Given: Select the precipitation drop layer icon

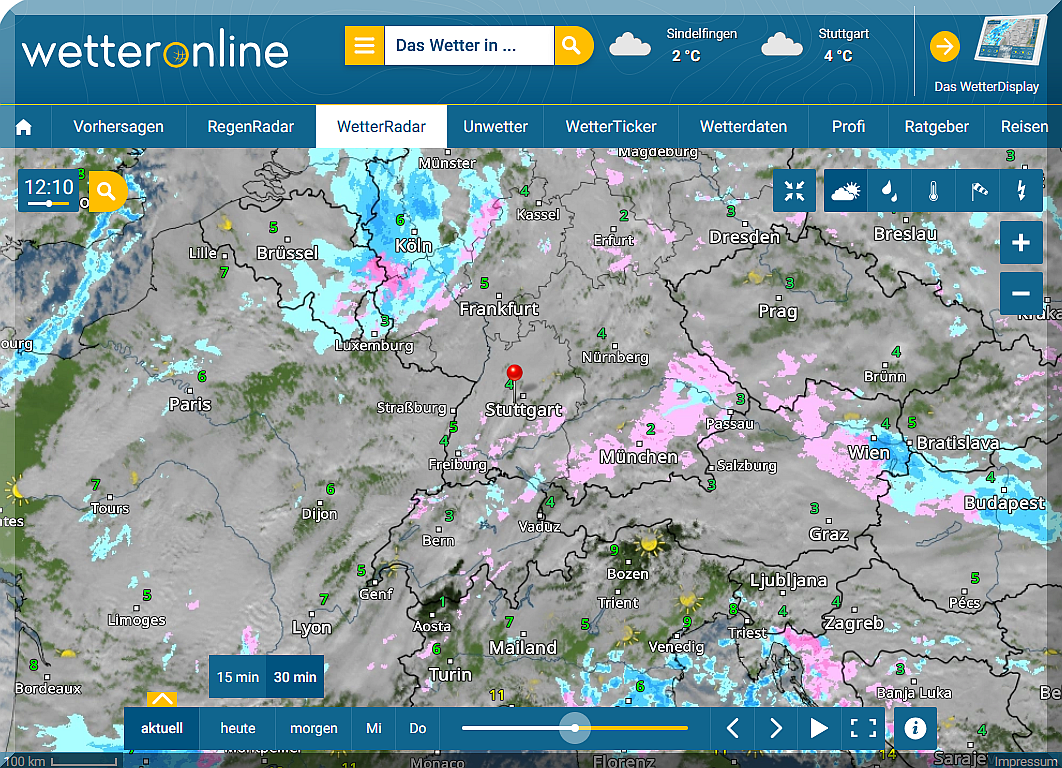Looking at the screenshot, I should pyautogui.click(x=889, y=191).
